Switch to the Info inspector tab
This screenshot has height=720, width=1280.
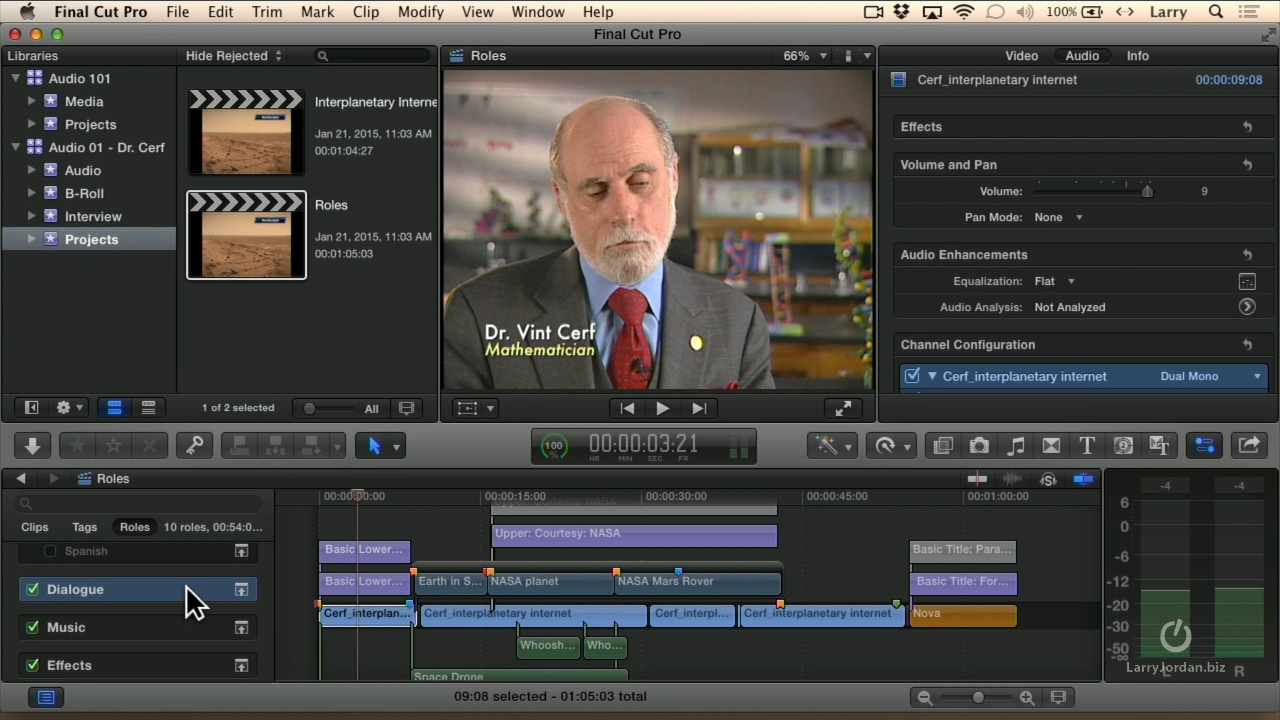1138,56
